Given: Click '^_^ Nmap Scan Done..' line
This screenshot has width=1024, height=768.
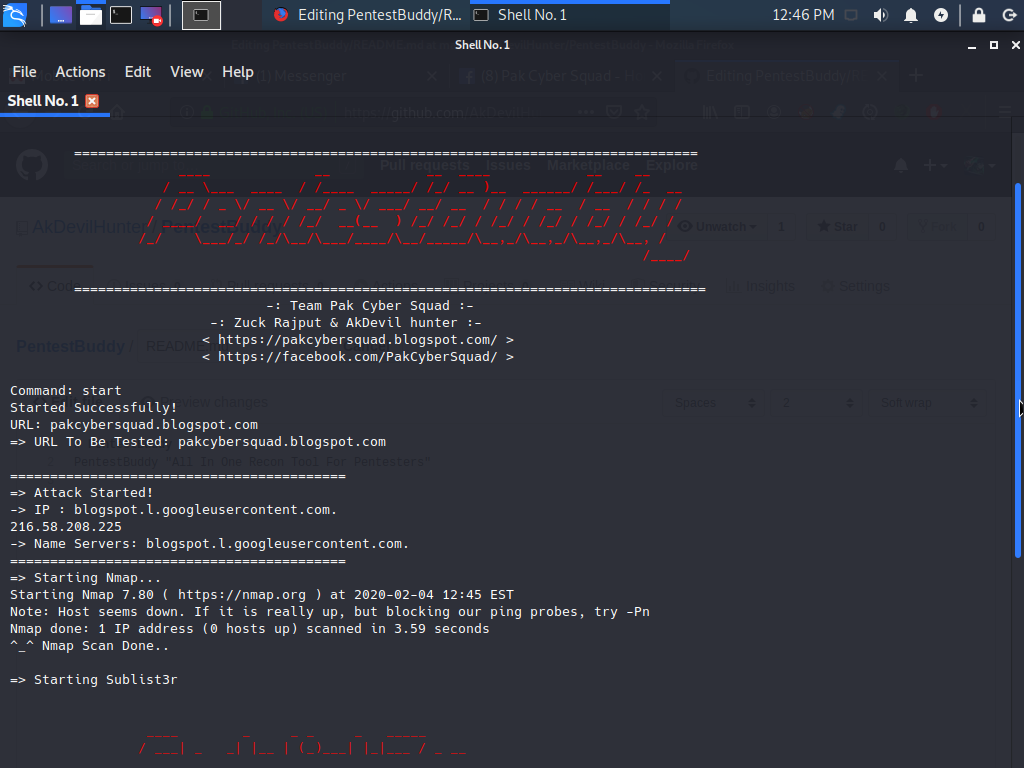Looking at the screenshot, I should tap(89, 645).
